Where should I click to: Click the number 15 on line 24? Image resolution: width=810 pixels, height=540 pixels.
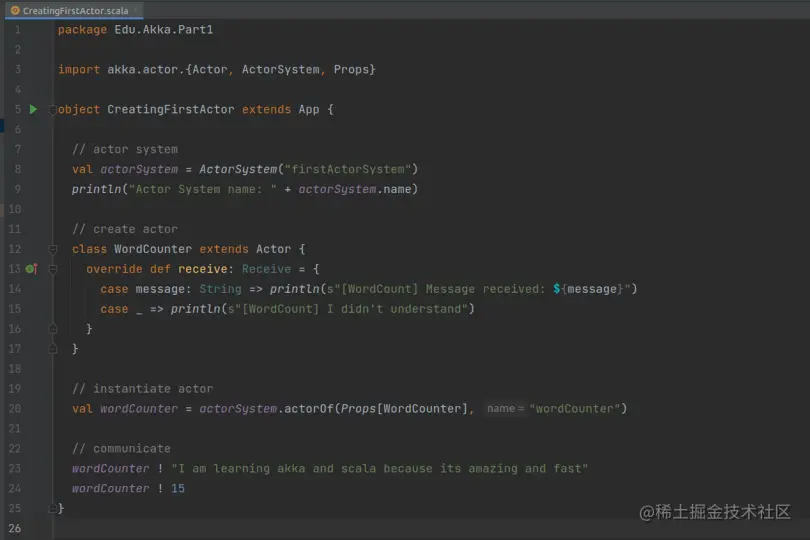(x=178, y=488)
